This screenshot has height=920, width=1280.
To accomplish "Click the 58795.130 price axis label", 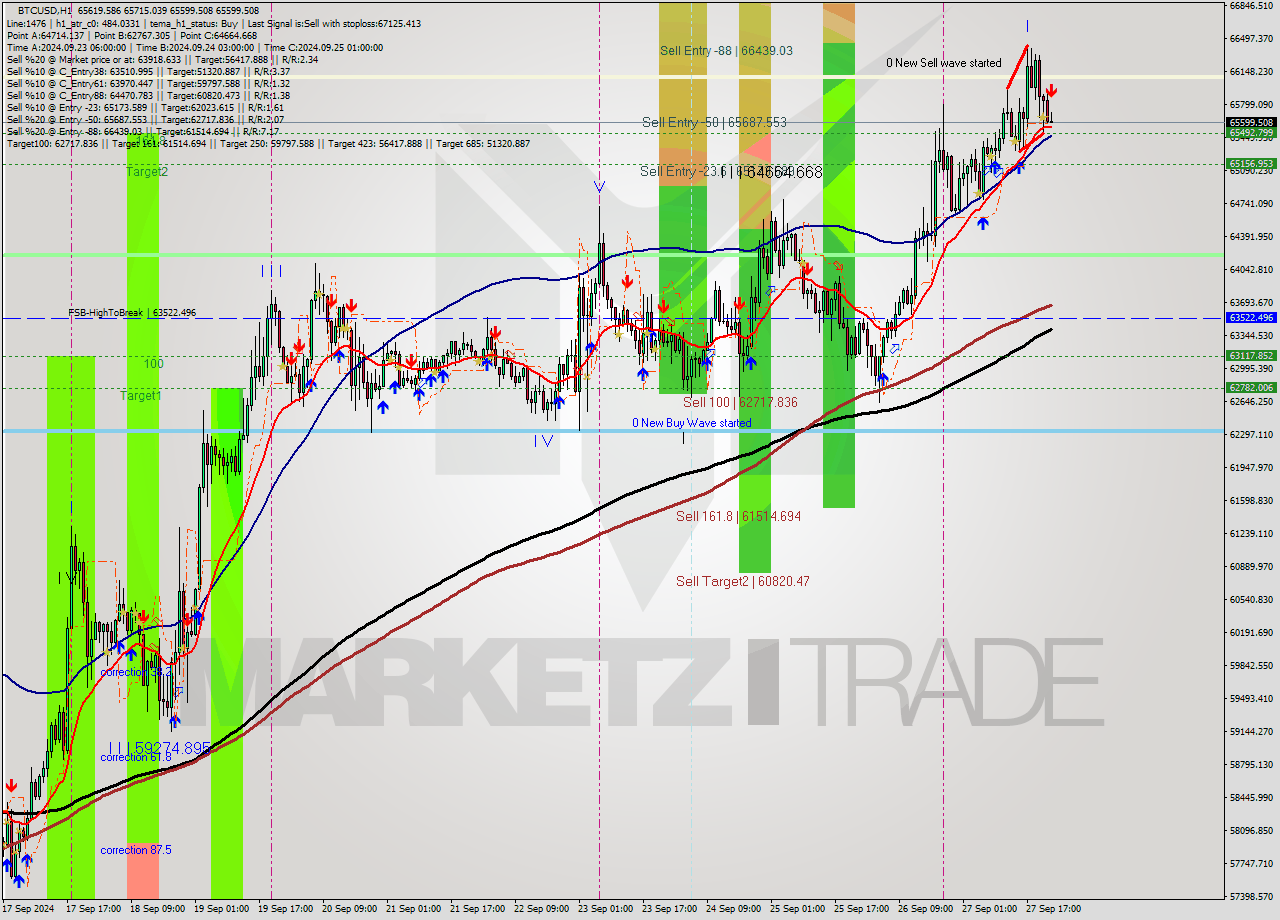I will (1252, 764).
